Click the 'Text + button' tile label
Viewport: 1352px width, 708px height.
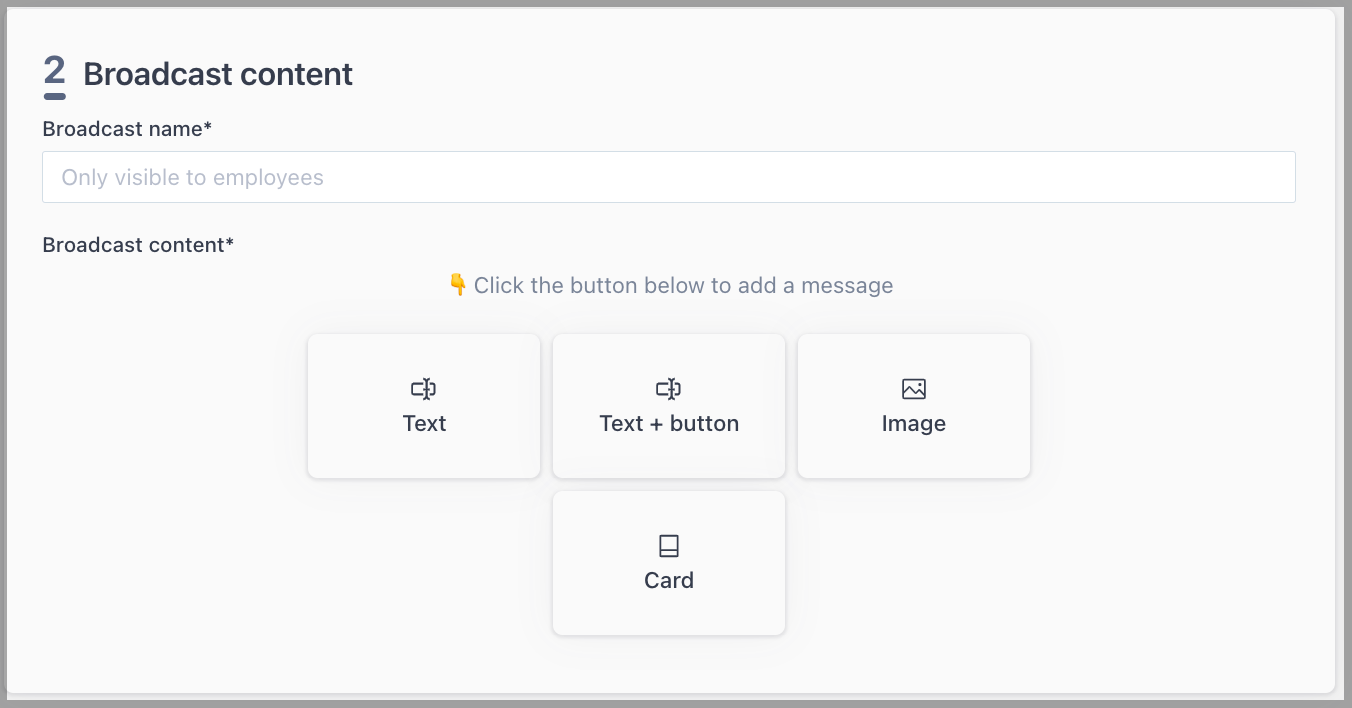tap(669, 424)
